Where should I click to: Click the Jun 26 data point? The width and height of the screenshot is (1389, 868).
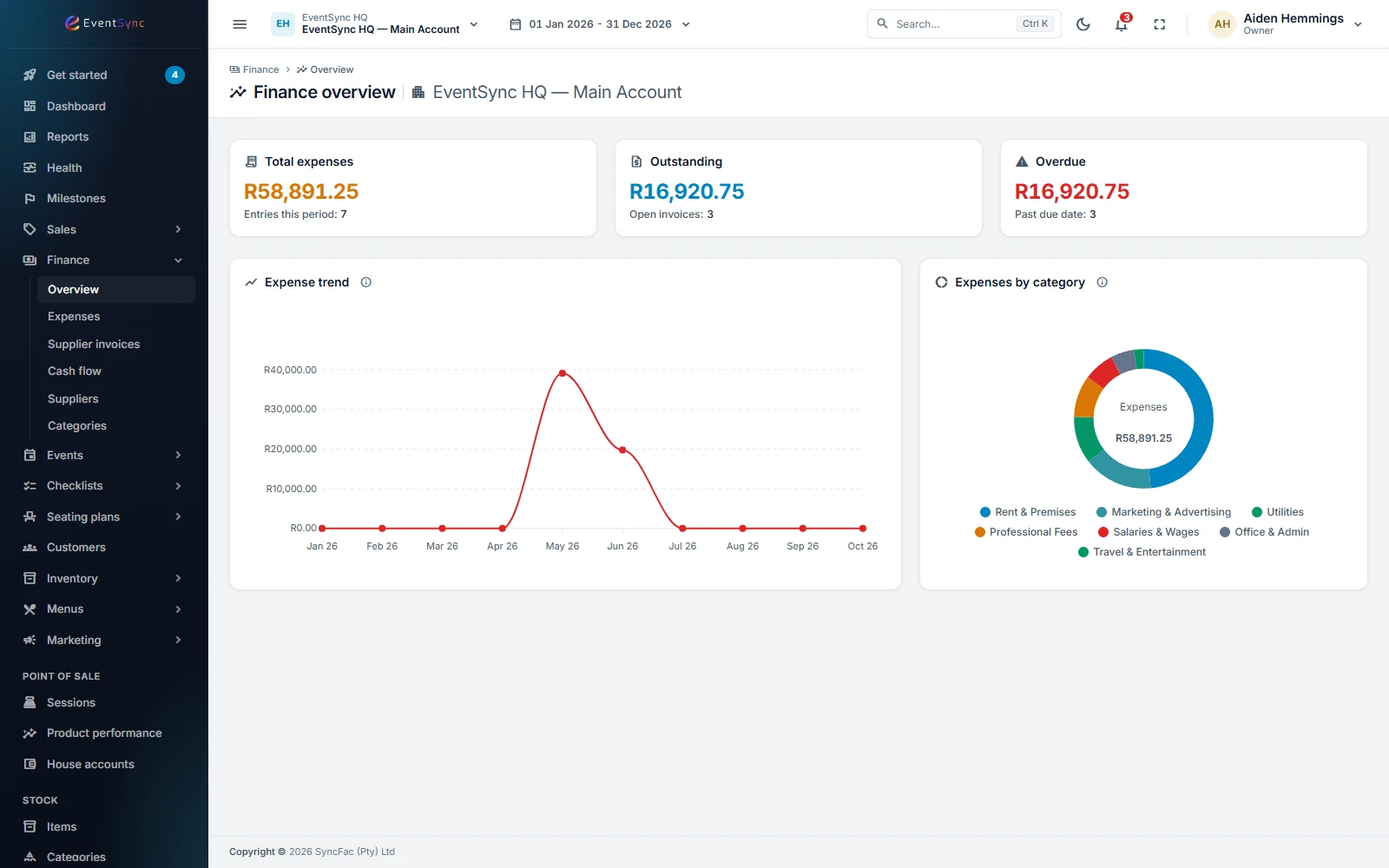(x=622, y=450)
